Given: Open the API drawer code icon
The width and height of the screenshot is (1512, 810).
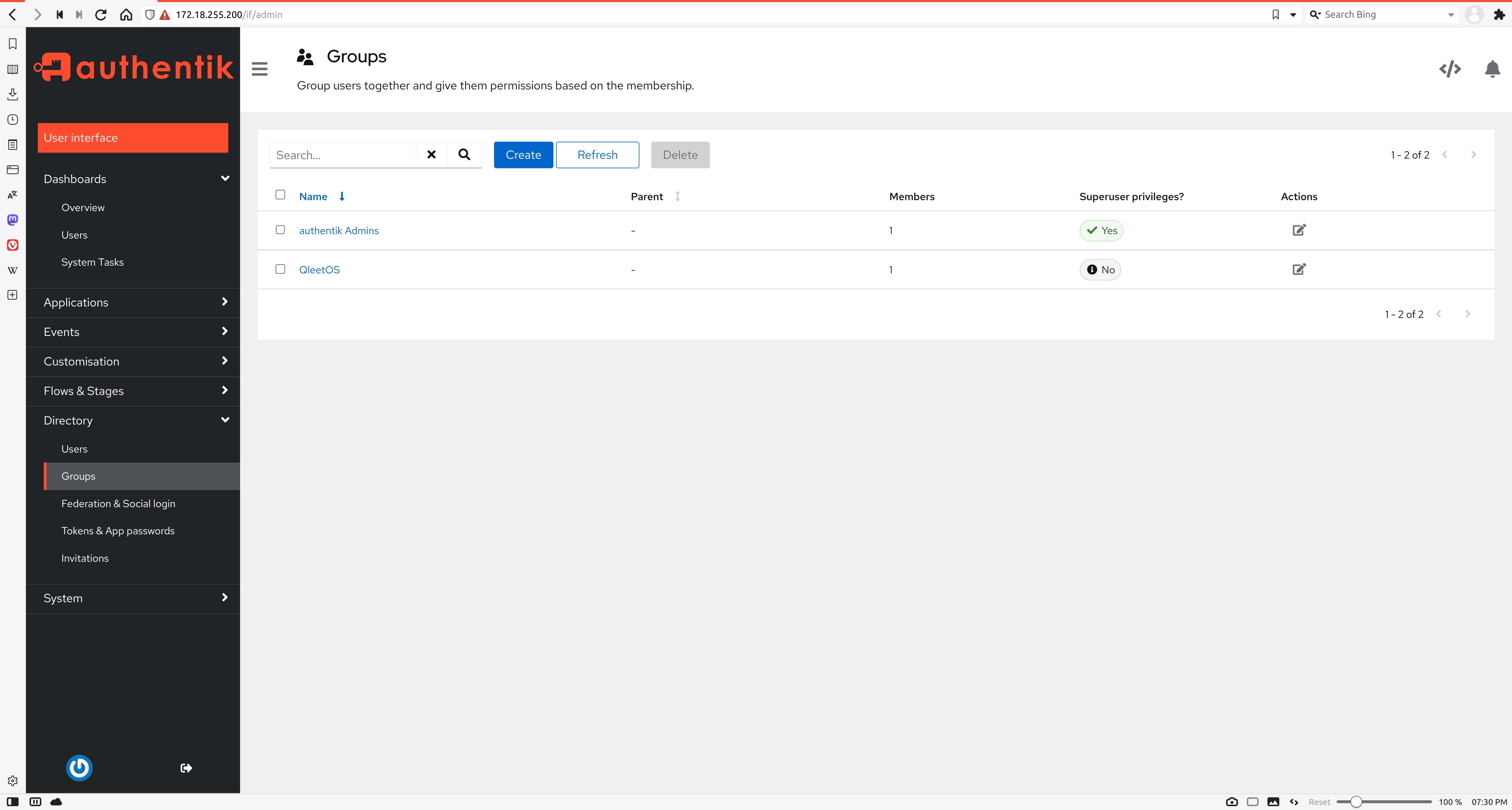Looking at the screenshot, I should click(x=1450, y=69).
